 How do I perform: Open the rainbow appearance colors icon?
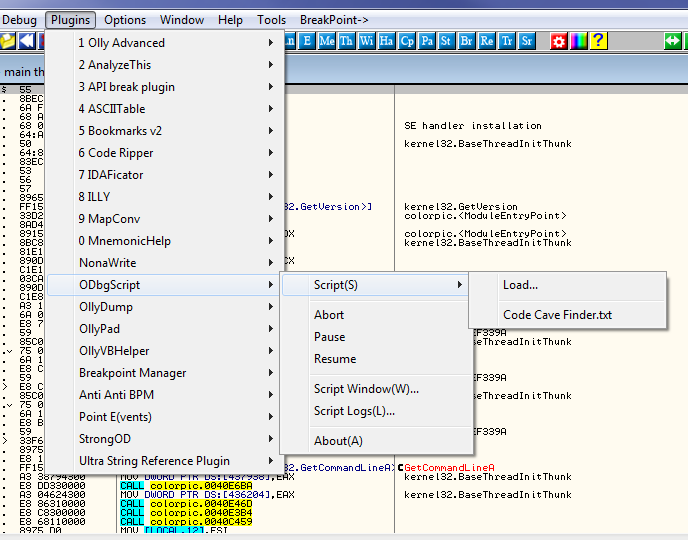pyautogui.click(x=579, y=41)
